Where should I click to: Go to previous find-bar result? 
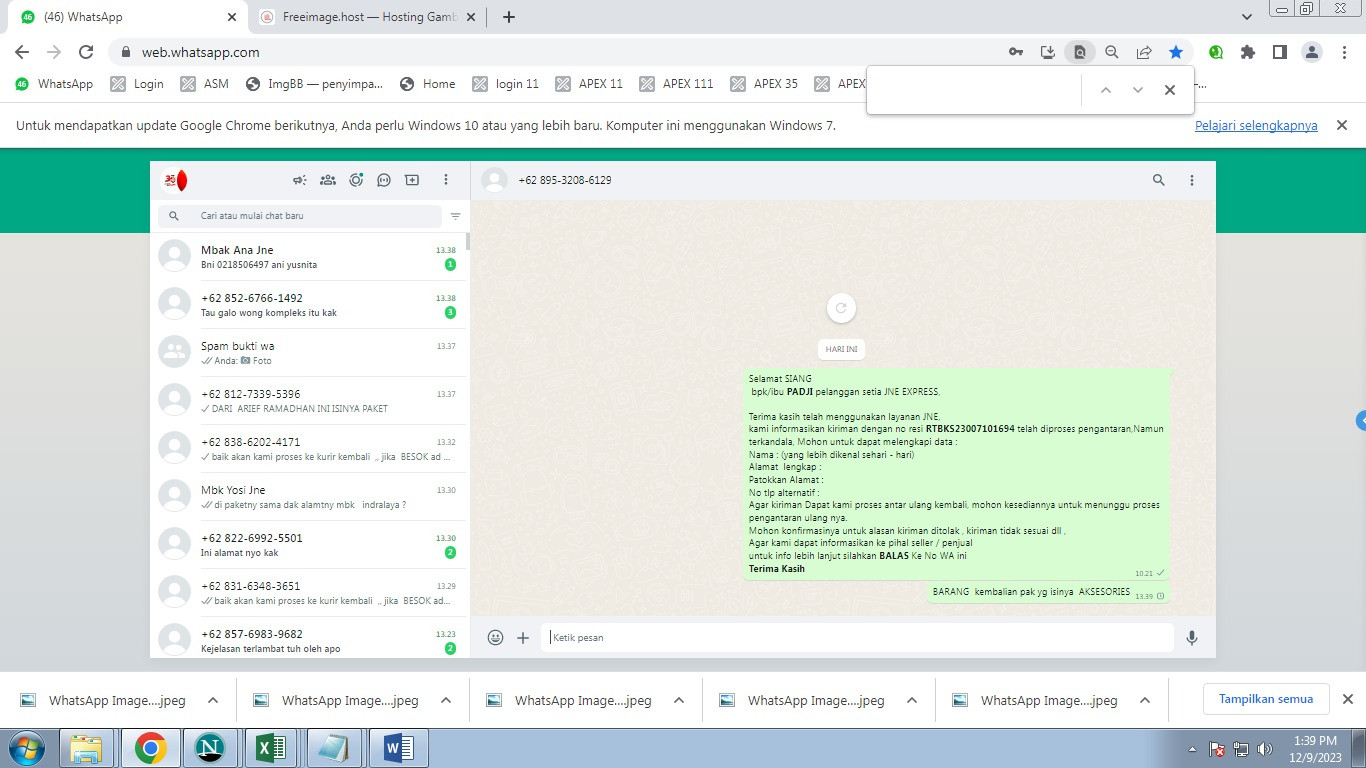pyautogui.click(x=1106, y=90)
